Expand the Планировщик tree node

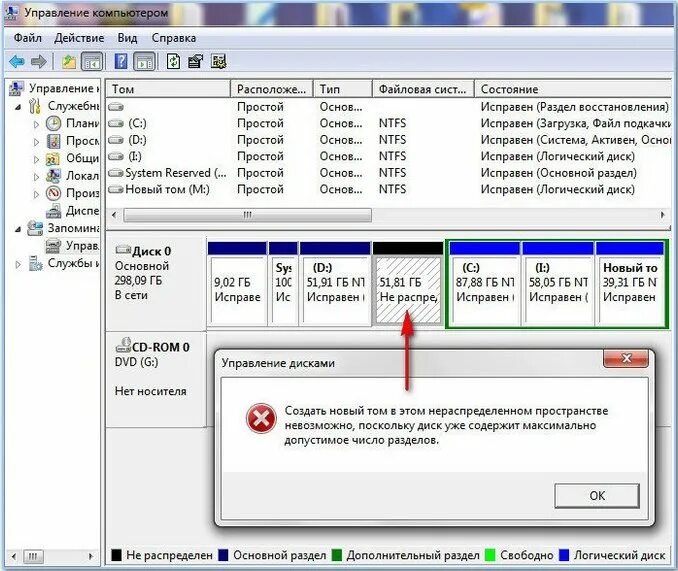[x=36, y=124]
